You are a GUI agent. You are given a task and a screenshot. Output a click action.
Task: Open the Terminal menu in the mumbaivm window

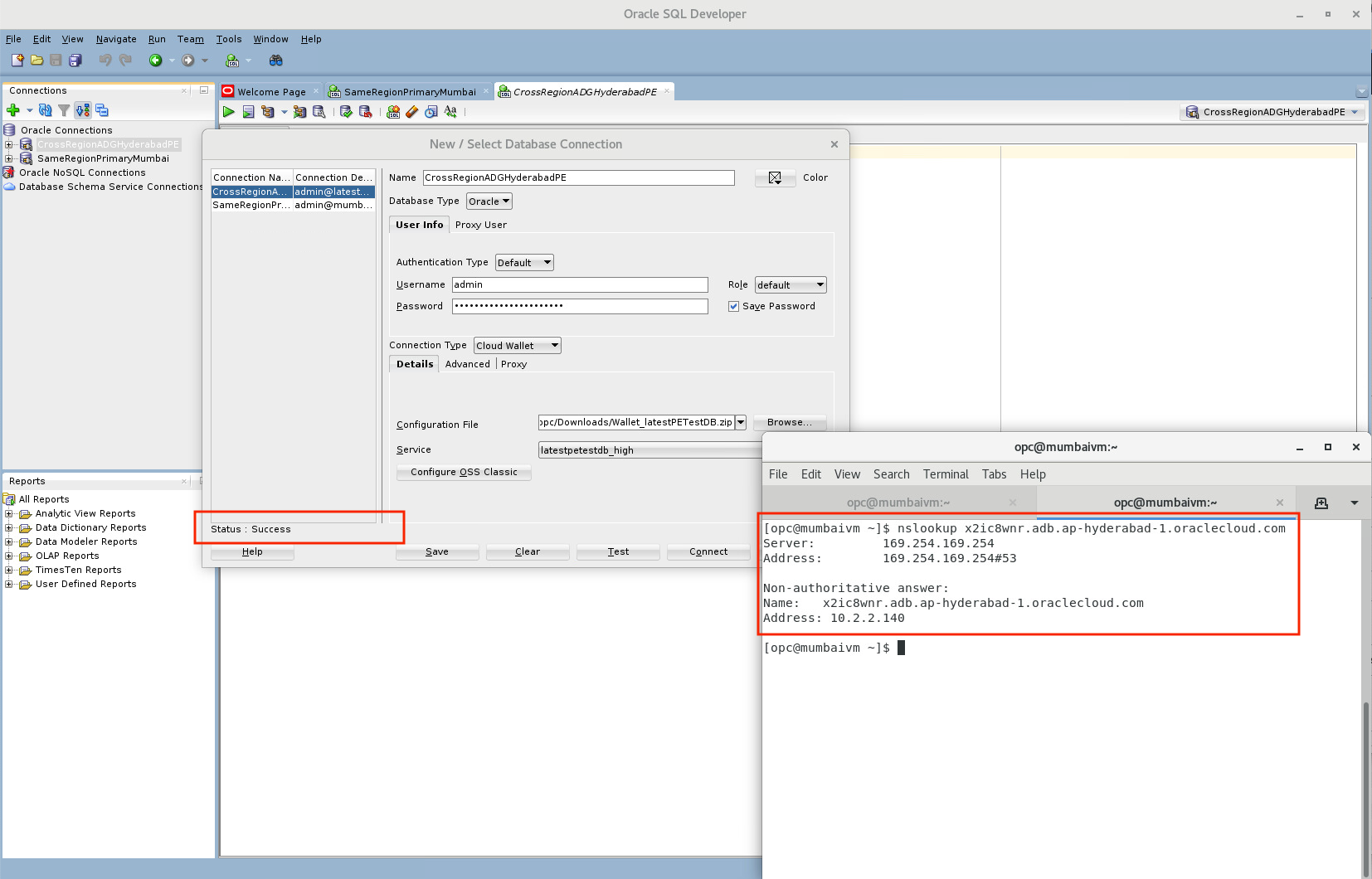[x=945, y=473]
